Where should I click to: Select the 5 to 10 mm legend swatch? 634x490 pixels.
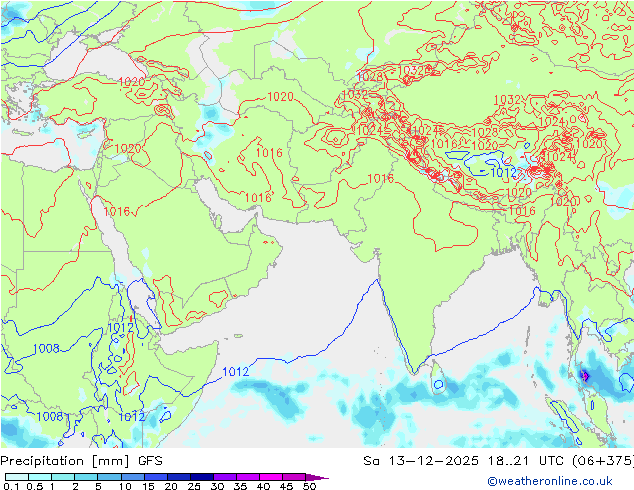(x=109, y=477)
